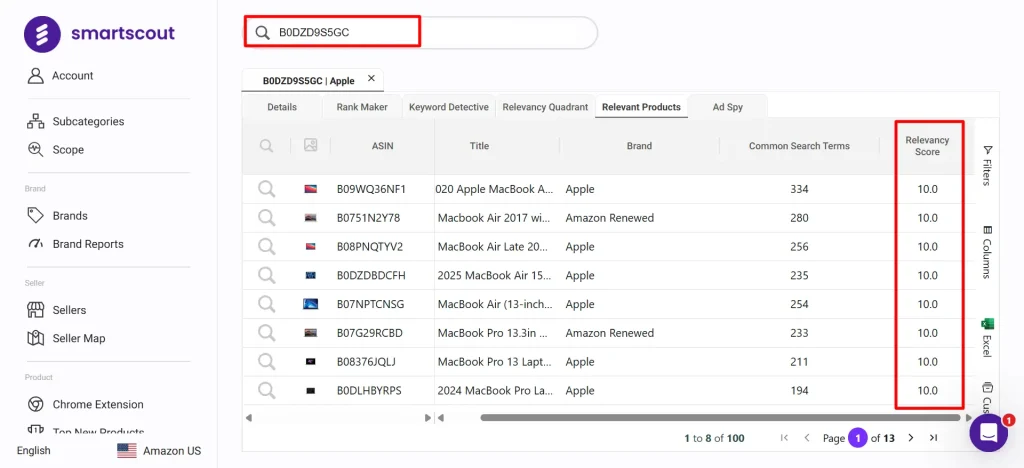Open the language selector showing English
The image size is (1024, 468).
click(33, 450)
